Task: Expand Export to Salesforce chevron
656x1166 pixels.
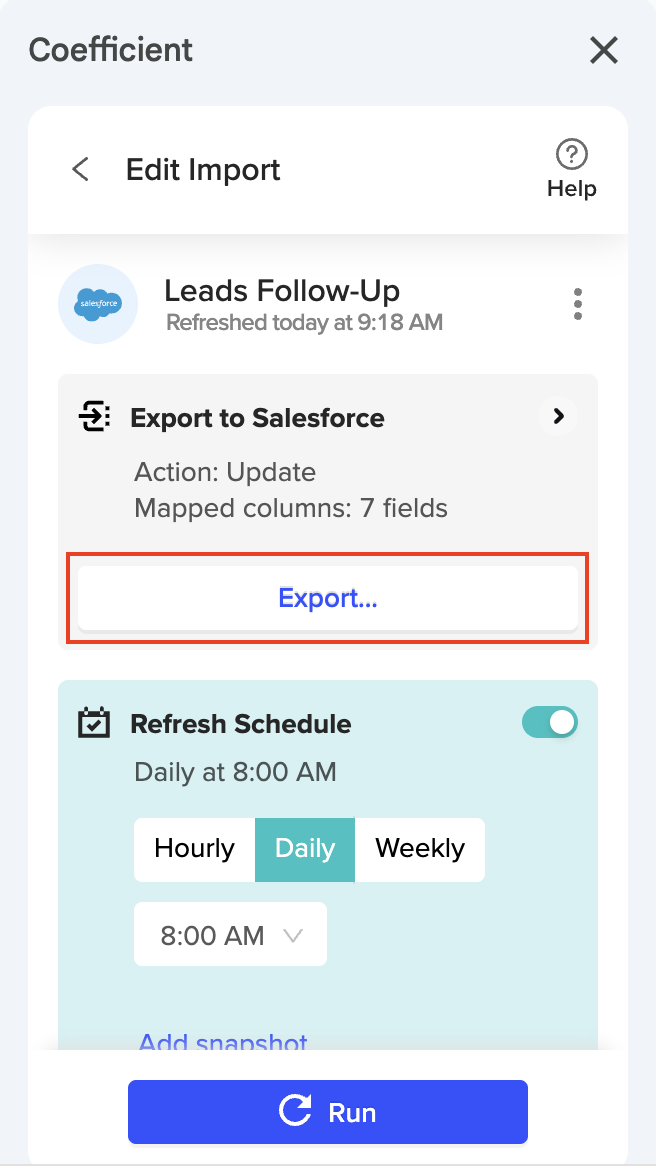Action: coord(559,416)
